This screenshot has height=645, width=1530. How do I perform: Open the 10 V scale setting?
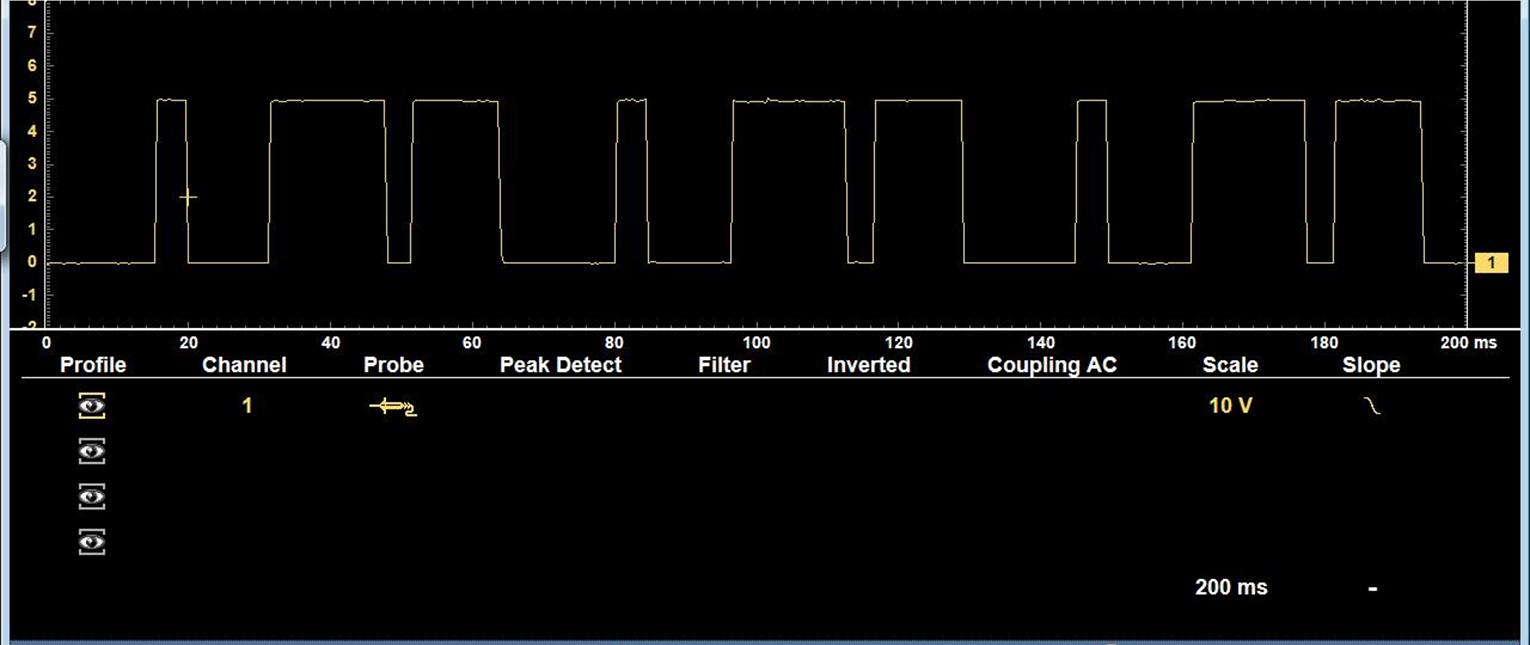coord(1230,406)
